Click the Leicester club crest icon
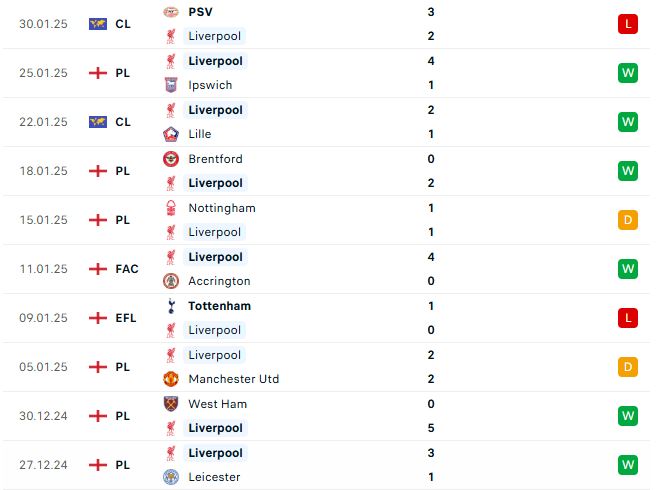Viewport: 658px width, 490px height. 171,477
